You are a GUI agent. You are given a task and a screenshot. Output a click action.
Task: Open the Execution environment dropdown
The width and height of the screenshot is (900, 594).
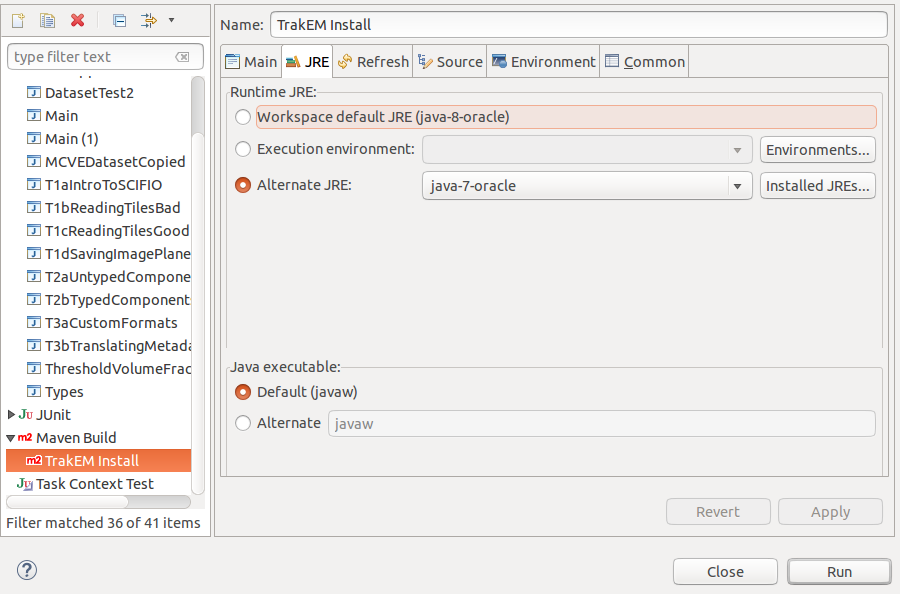click(738, 150)
